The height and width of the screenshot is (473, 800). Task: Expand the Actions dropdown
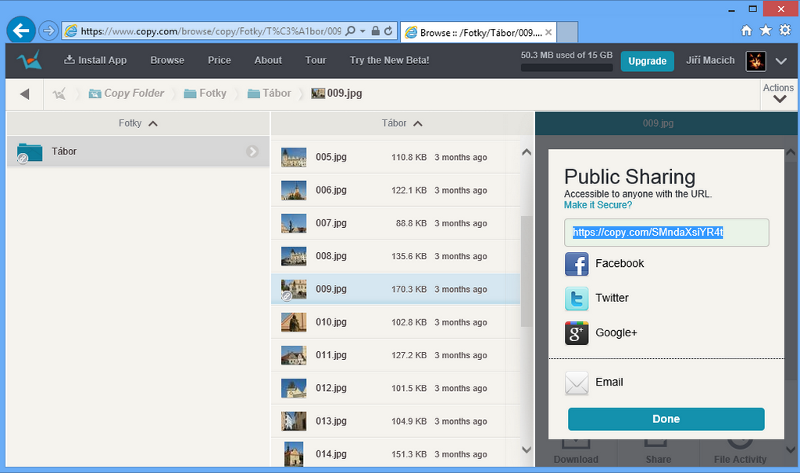coord(778,94)
